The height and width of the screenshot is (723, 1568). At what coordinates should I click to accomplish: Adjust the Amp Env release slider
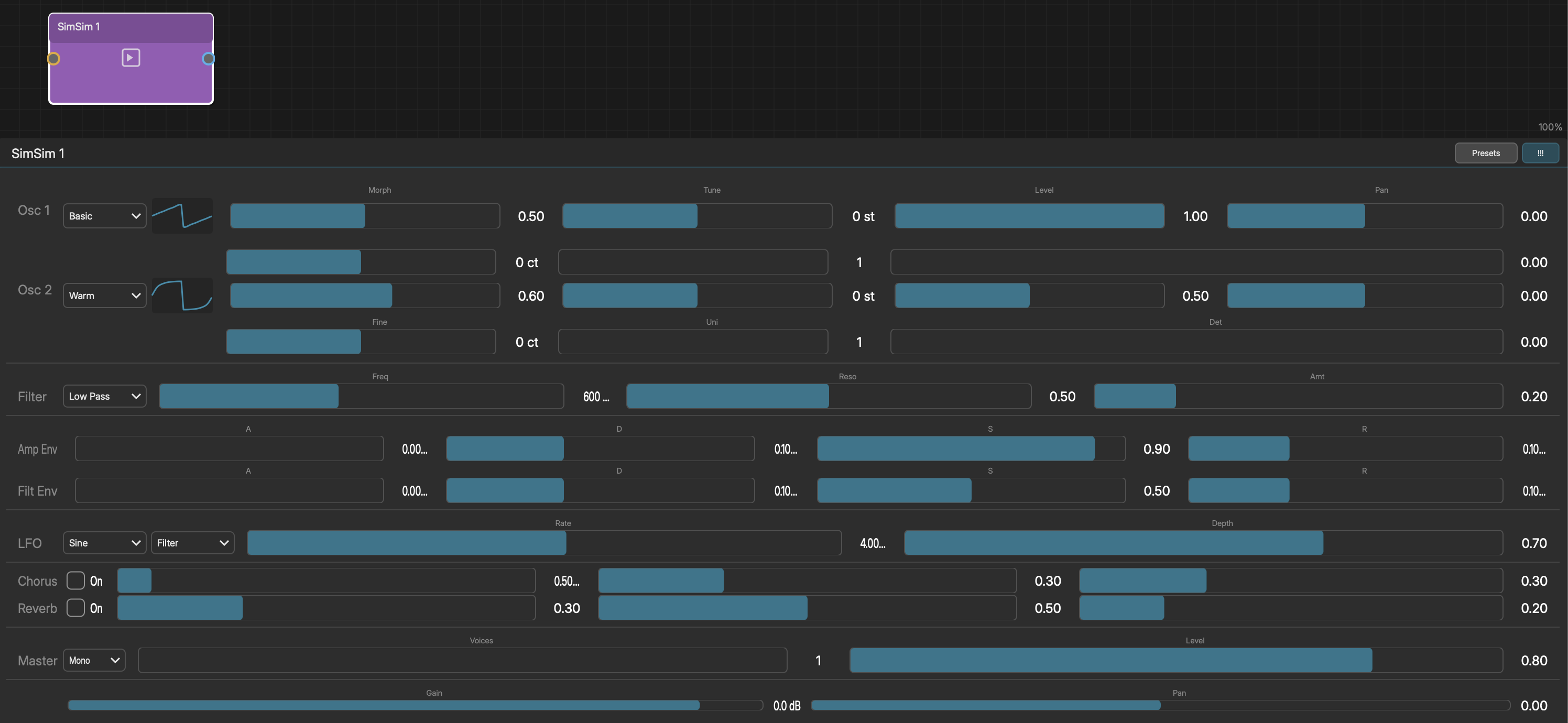pyautogui.click(x=1345, y=448)
